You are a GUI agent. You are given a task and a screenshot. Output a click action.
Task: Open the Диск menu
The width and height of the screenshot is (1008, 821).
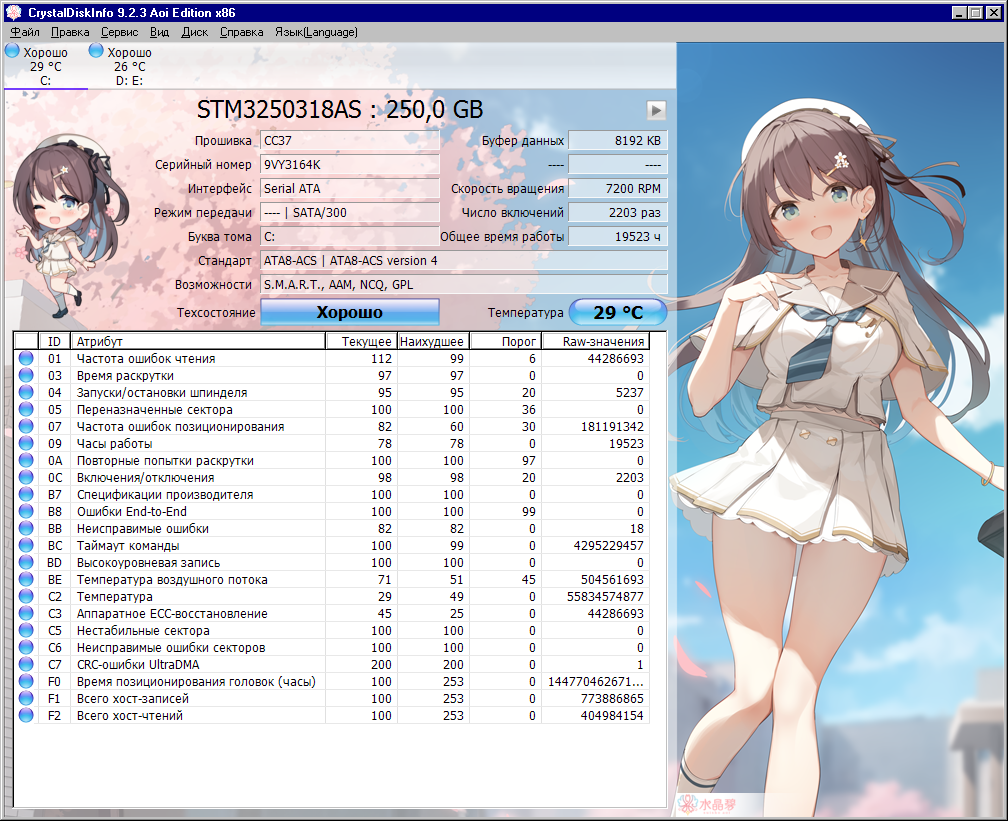pyautogui.click(x=194, y=32)
